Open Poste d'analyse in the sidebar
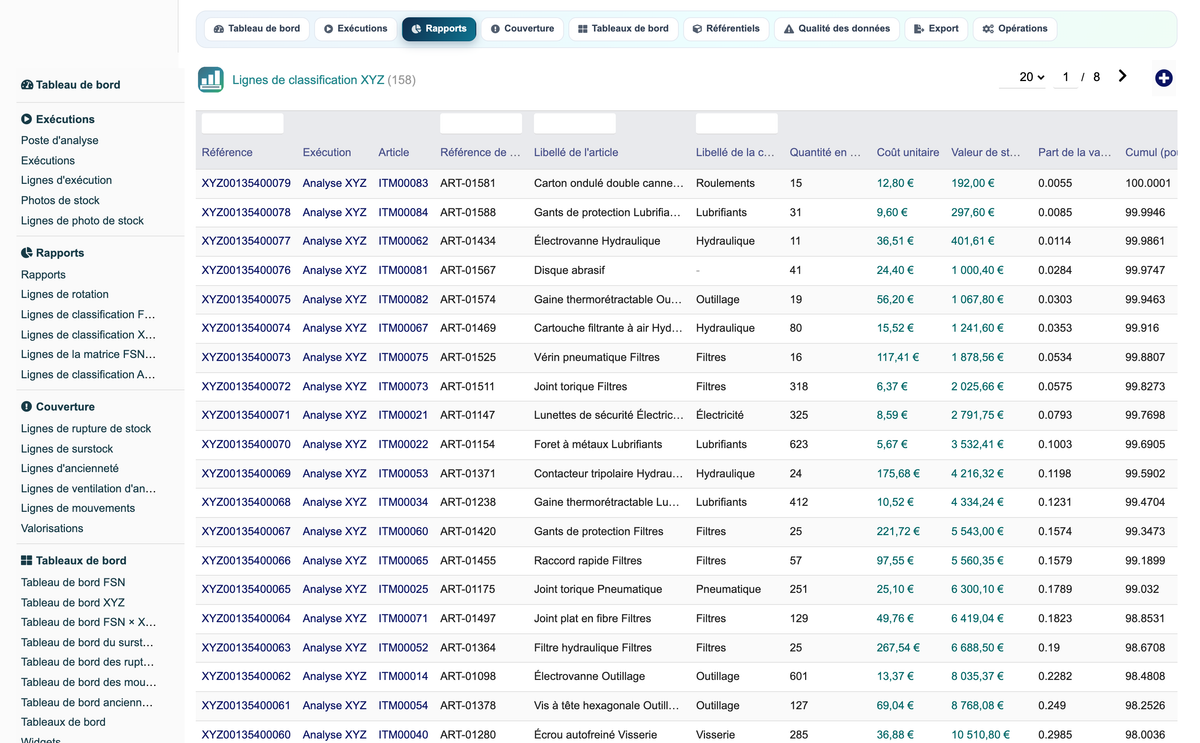This screenshot has height=743, width=1200. 60,140
